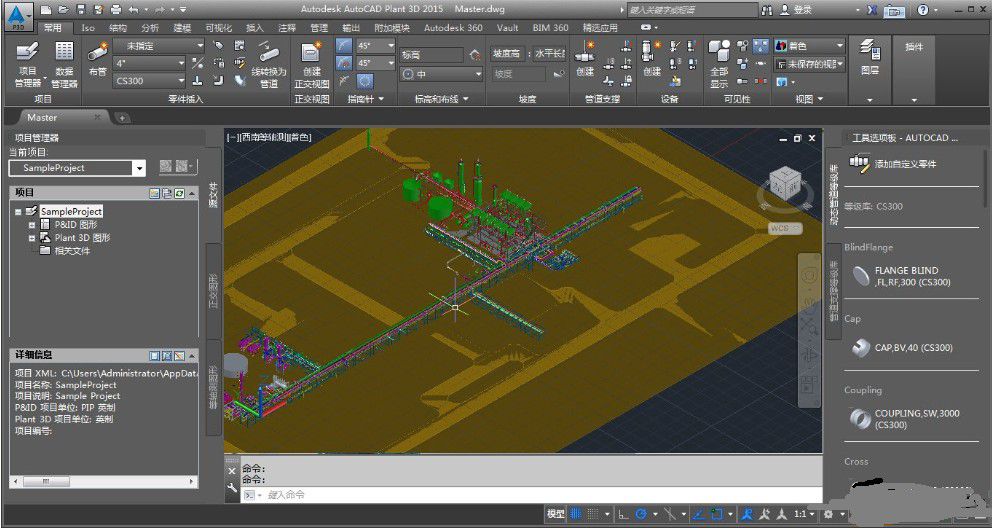Click the Autodesk Exchange X icon
This screenshot has width=992, height=528.
pyautogui.click(x=872, y=10)
